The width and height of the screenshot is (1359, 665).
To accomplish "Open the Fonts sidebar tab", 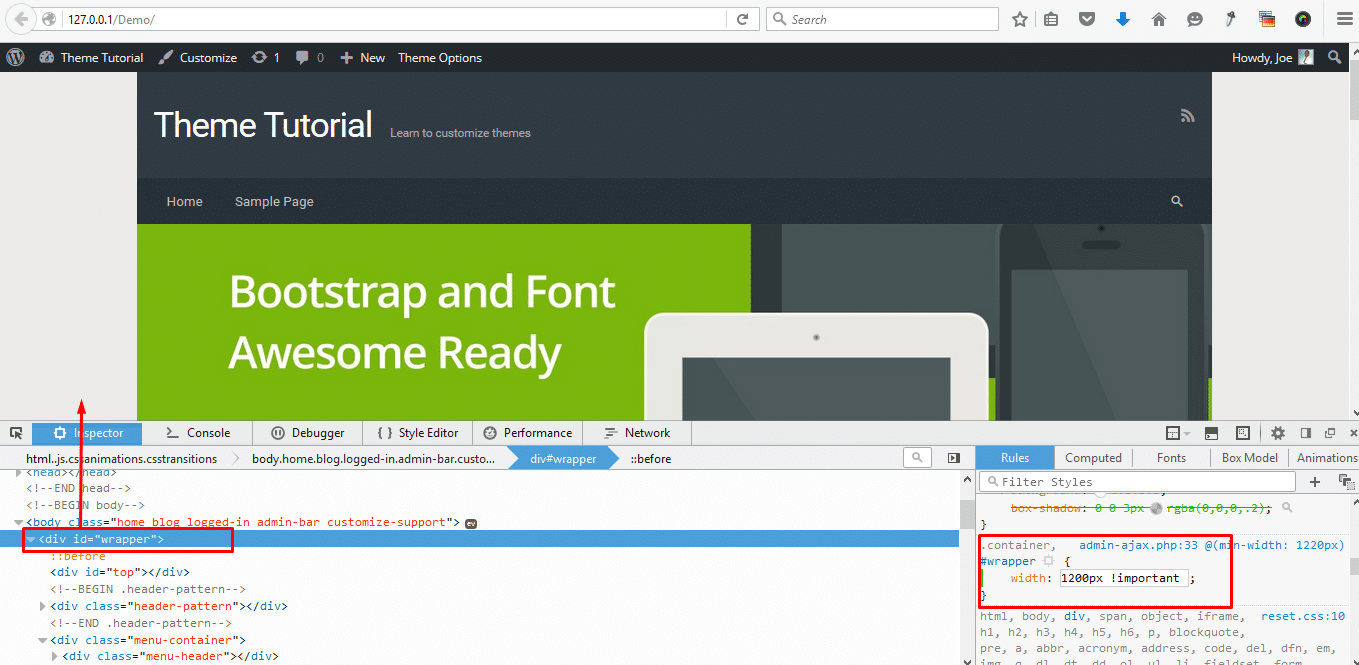I will [x=1171, y=458].
